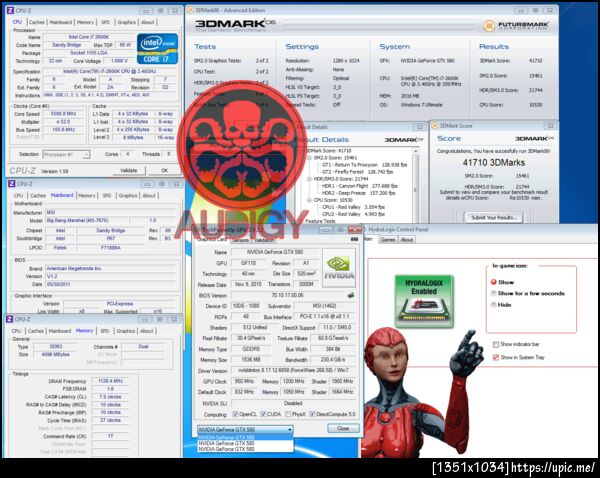Open About tab in the Memory CPU-Z window

pyautogui.click(x=147, y=331)
